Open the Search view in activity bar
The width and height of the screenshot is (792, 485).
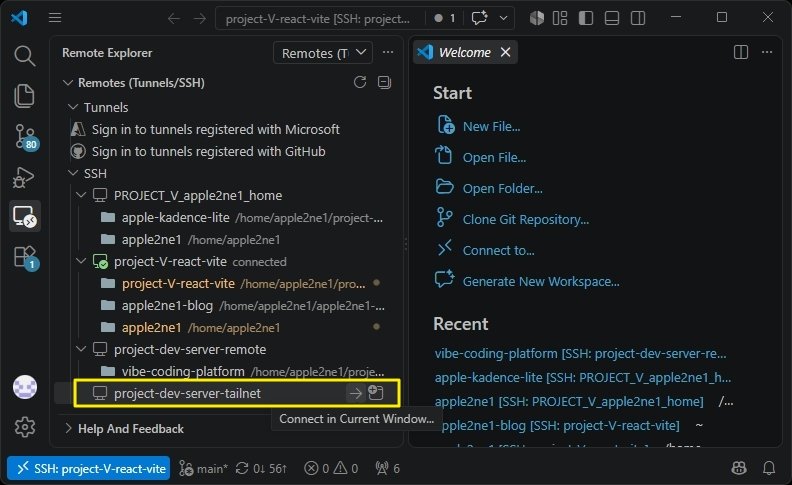point(24,55)
